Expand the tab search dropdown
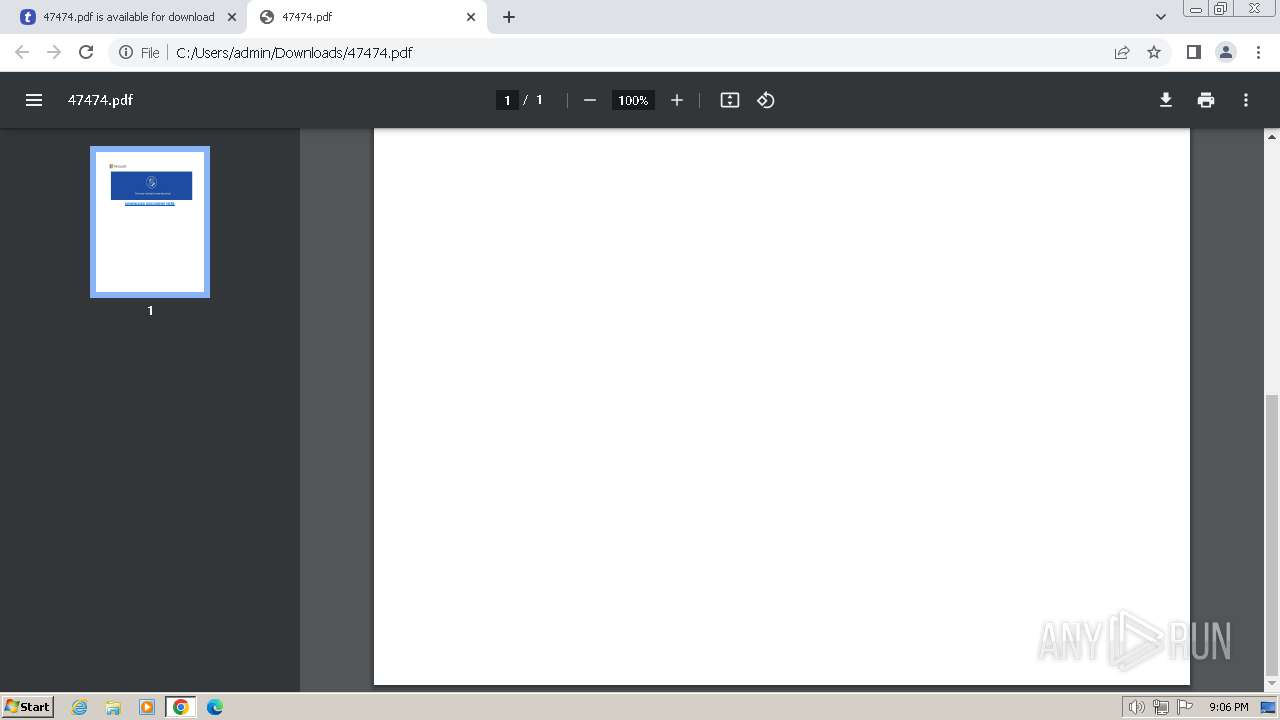Image resolution: width=1280 pixels, height=720 pixels. point(1160,17)
